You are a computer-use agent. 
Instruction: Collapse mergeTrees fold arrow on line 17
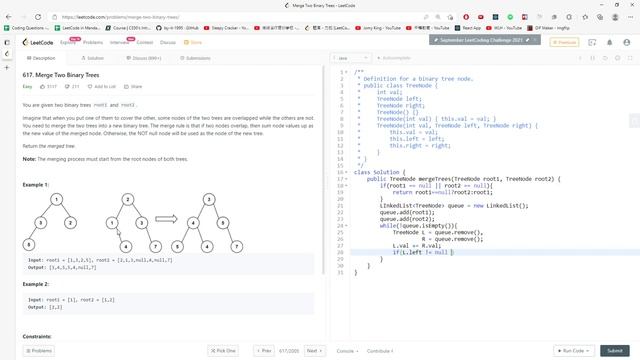pyautogui.click(x=347, y=179)
